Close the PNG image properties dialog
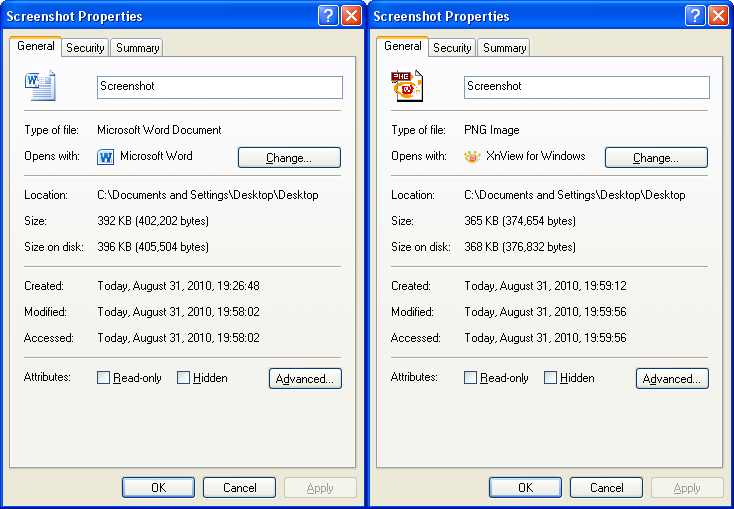Image resolution: width=734 pixels, height=509 pixels. 719,16
